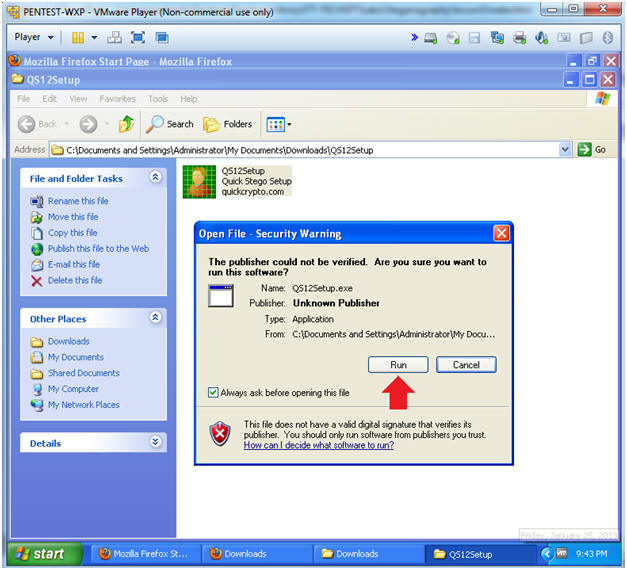Screen dimensions: 627x570
Task: Close the Open File Security Warning dialog
Action: pyautogui.click(x=501, y=233)
